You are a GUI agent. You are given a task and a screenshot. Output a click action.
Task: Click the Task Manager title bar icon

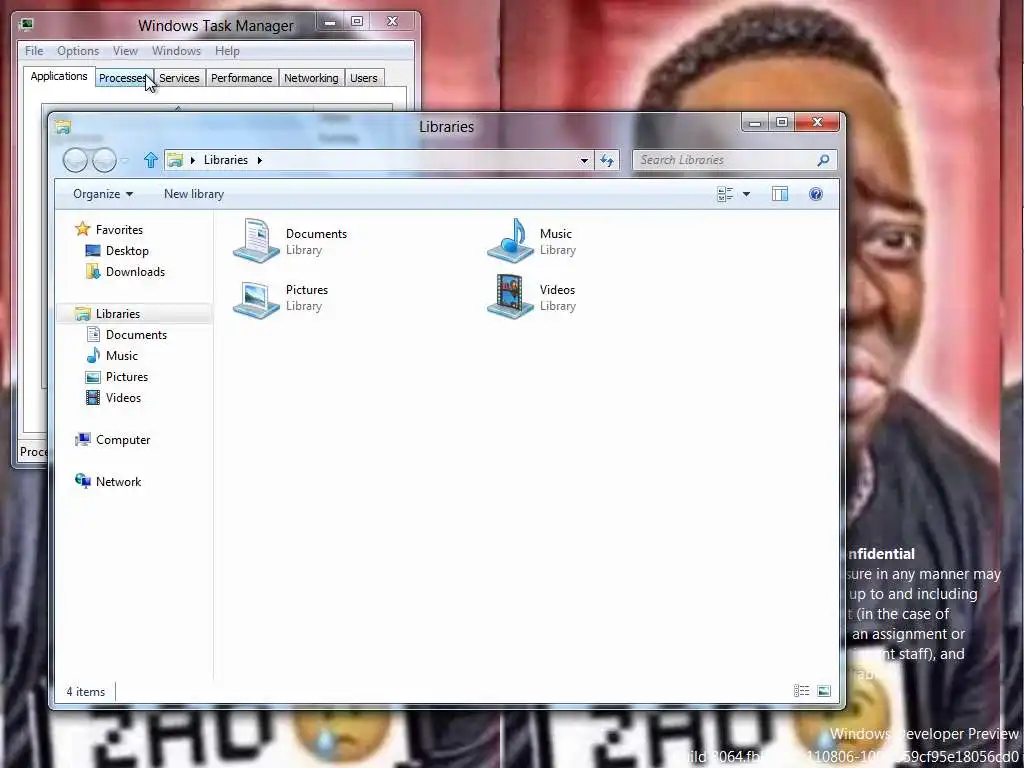click(26, 25)
